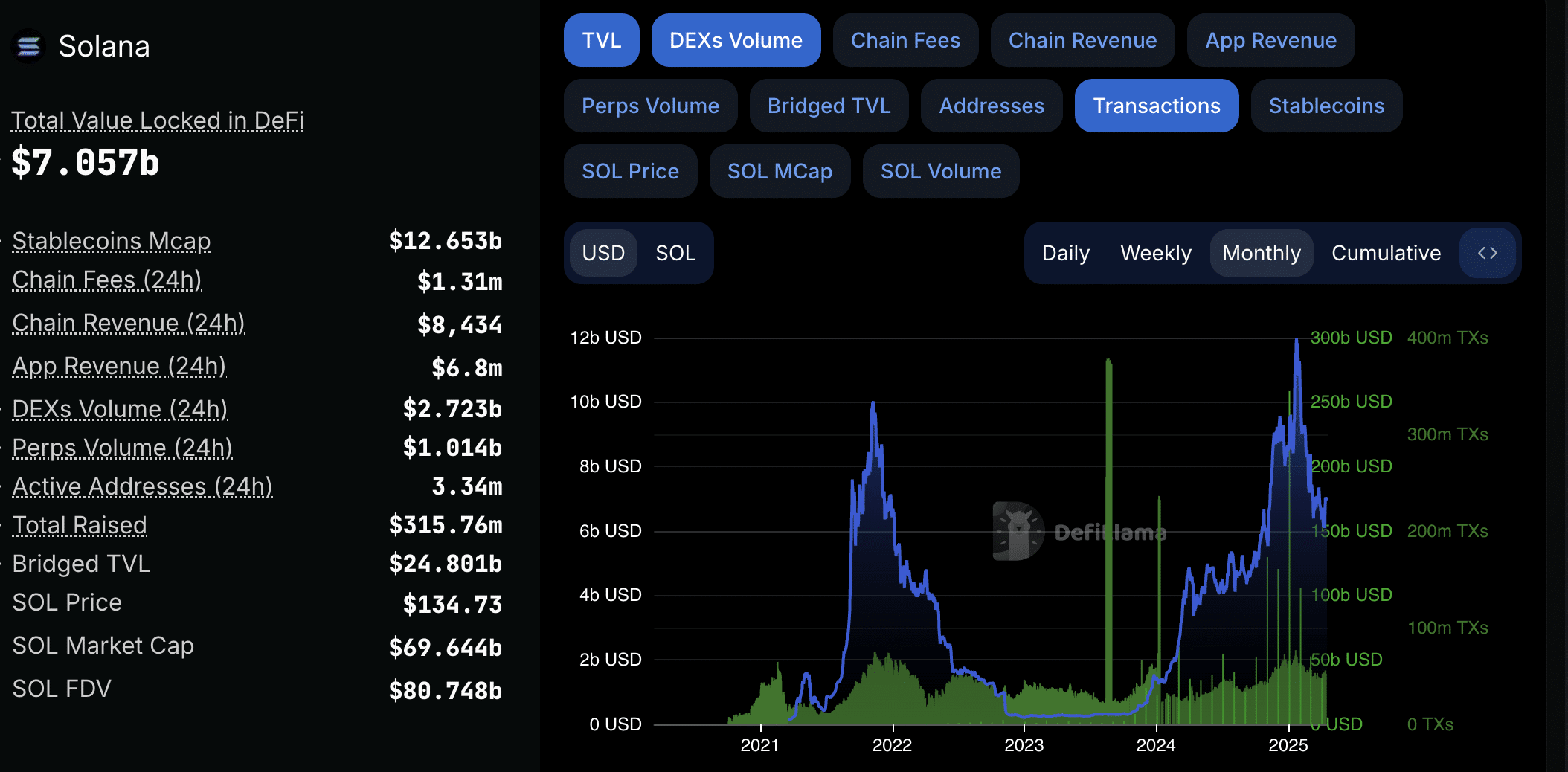Click the App Revenue (24h) label
The width and height of the screenshot is (1568, 772).
coord(119,366)
